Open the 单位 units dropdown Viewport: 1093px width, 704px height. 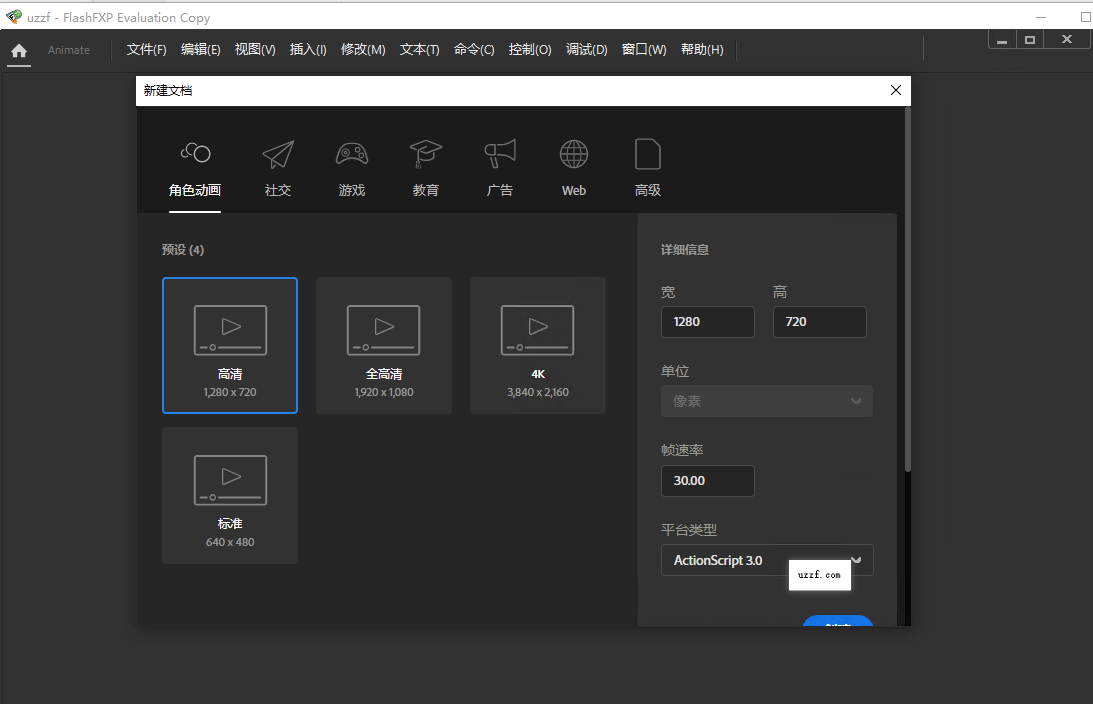(766, 401)
